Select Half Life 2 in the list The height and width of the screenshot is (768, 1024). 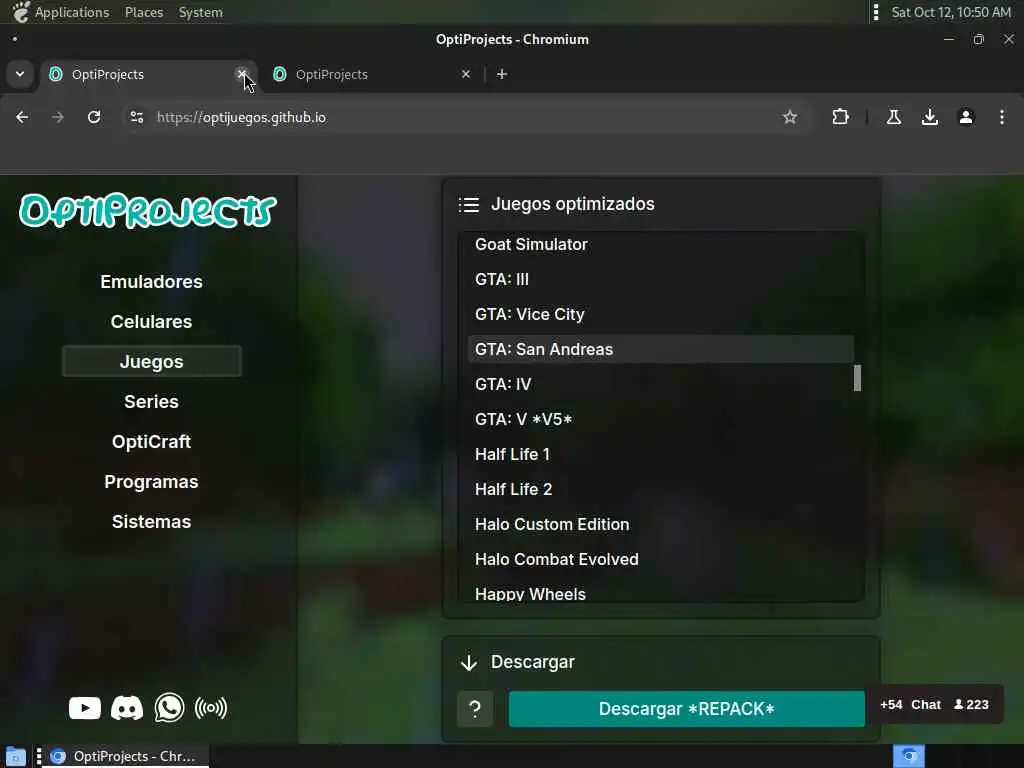click(x=660, y=489)
